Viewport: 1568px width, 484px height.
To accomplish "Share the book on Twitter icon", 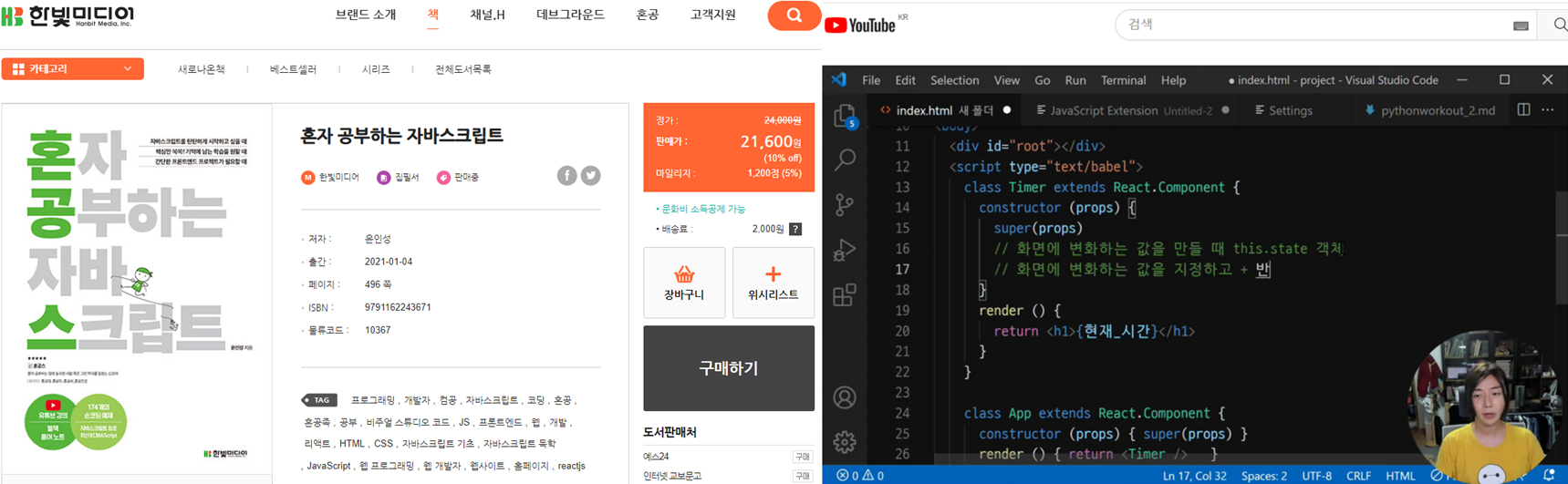I will tap(591, 176).
